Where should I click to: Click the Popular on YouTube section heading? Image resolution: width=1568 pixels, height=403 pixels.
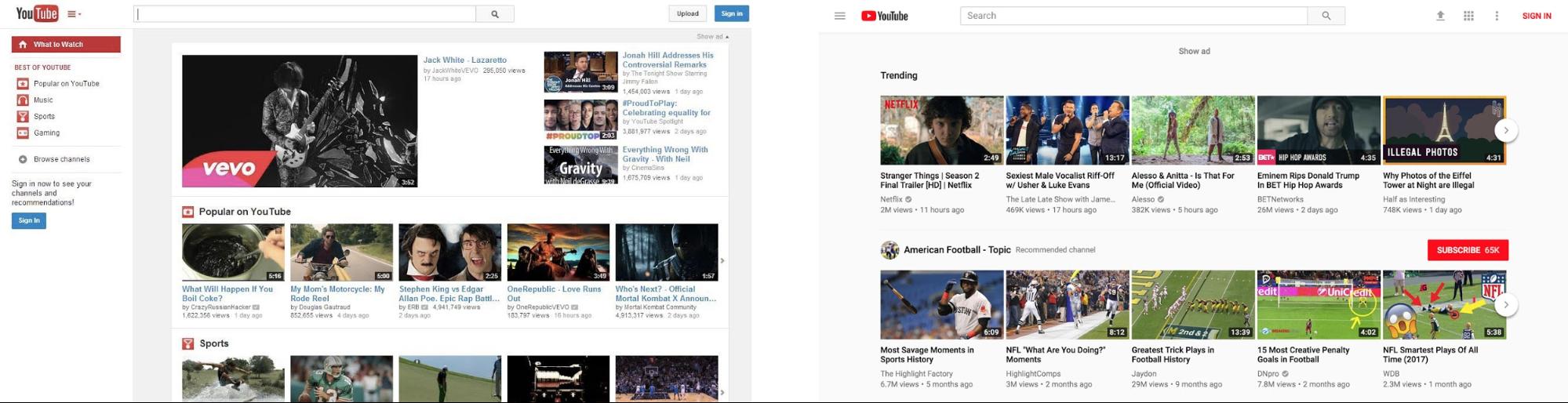[245, 212]
